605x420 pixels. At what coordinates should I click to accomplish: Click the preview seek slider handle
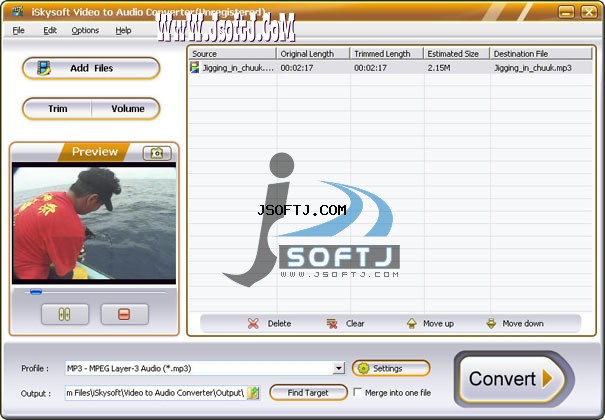click(35, 292)
